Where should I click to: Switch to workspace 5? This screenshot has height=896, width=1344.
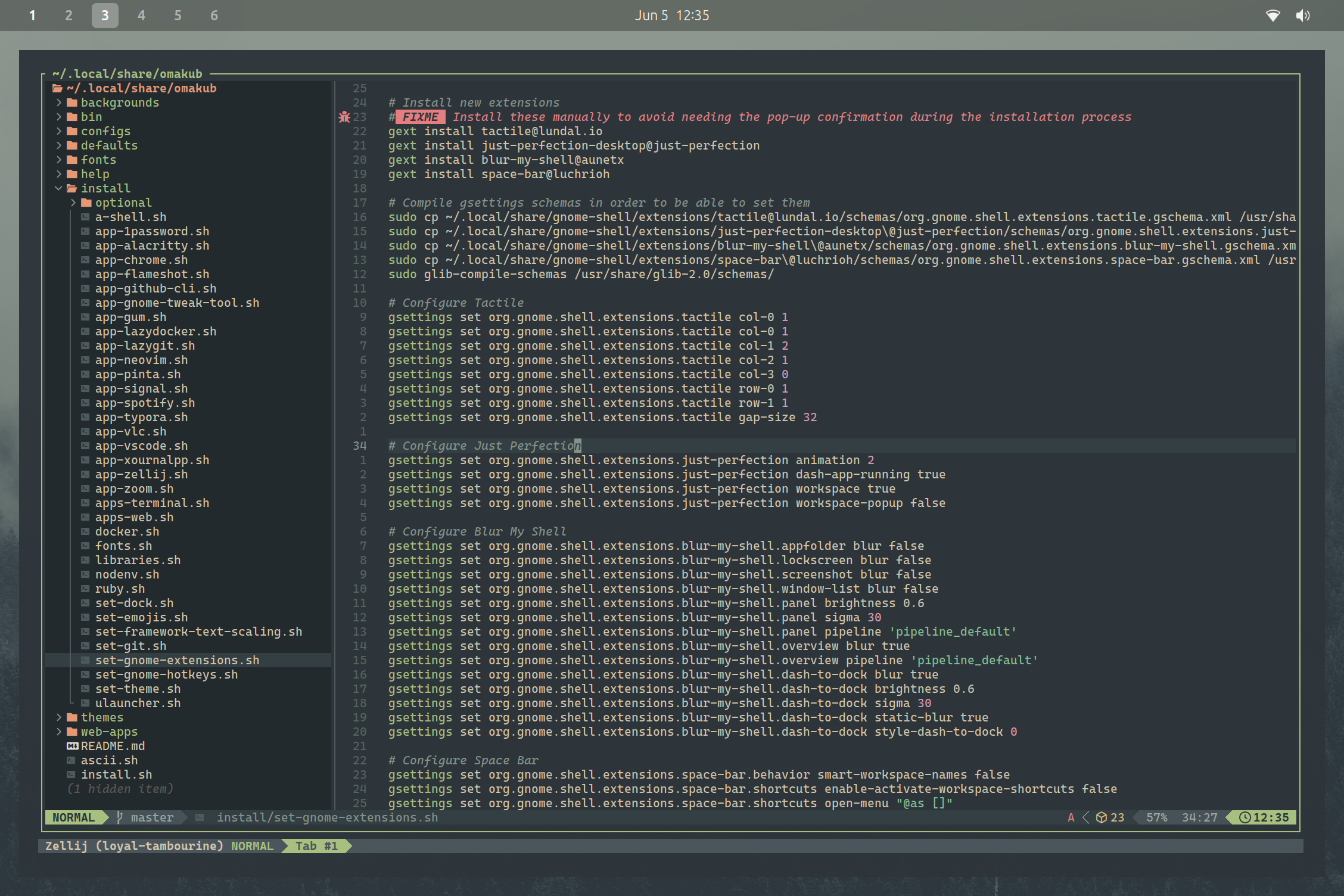tap(178, 15)
